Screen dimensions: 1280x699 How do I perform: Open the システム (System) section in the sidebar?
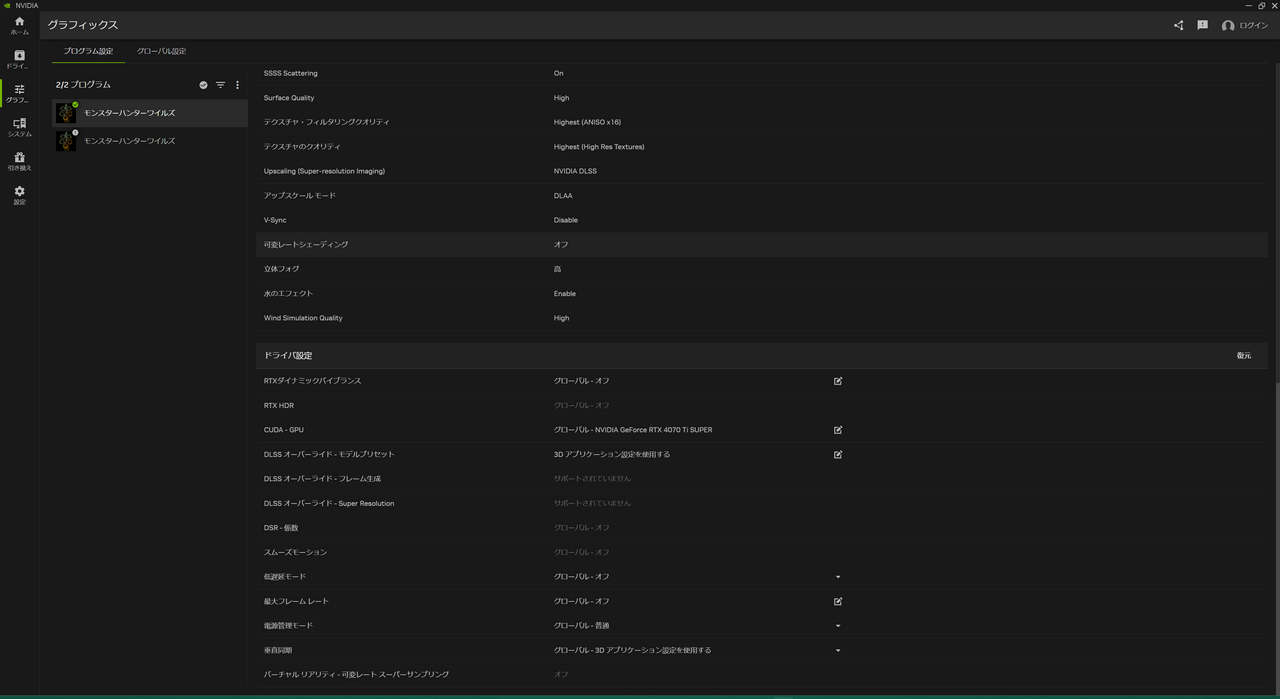(x=18, y=127)
